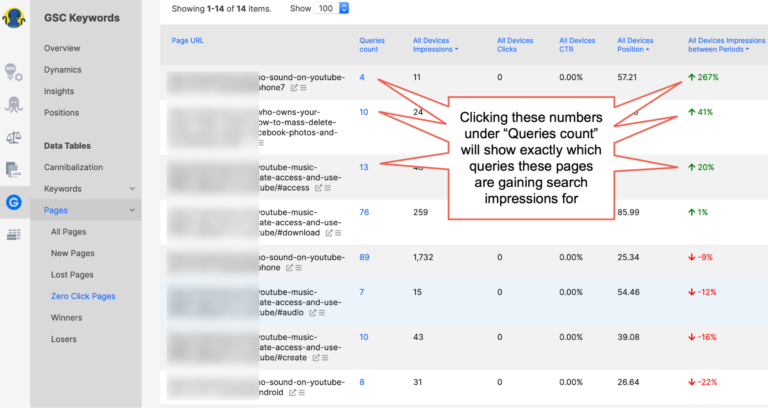The height and width of the screenshot is (408, 768).
Task: Open external link icon for youtube-phone row
Action: pos(289,268)
